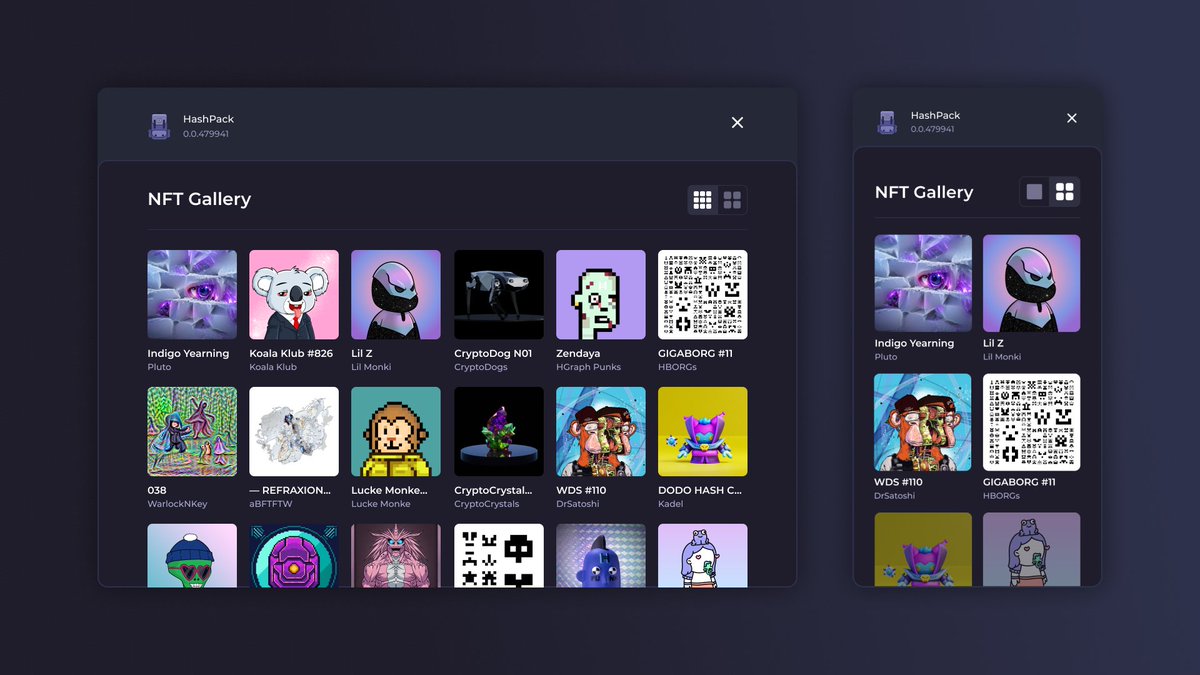Image resolution: width=1200 pixels, height=675 pixels.
Task: Switch to small grid view in large window
Action: [703, 200]
